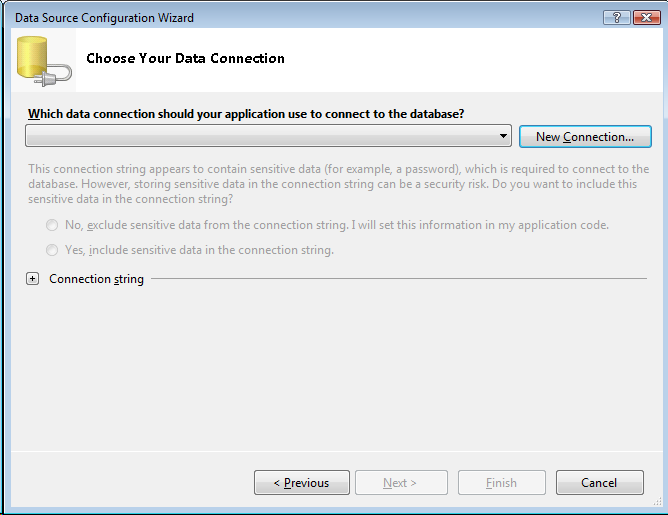Click the "Which data connection" question label

(246, 114)
